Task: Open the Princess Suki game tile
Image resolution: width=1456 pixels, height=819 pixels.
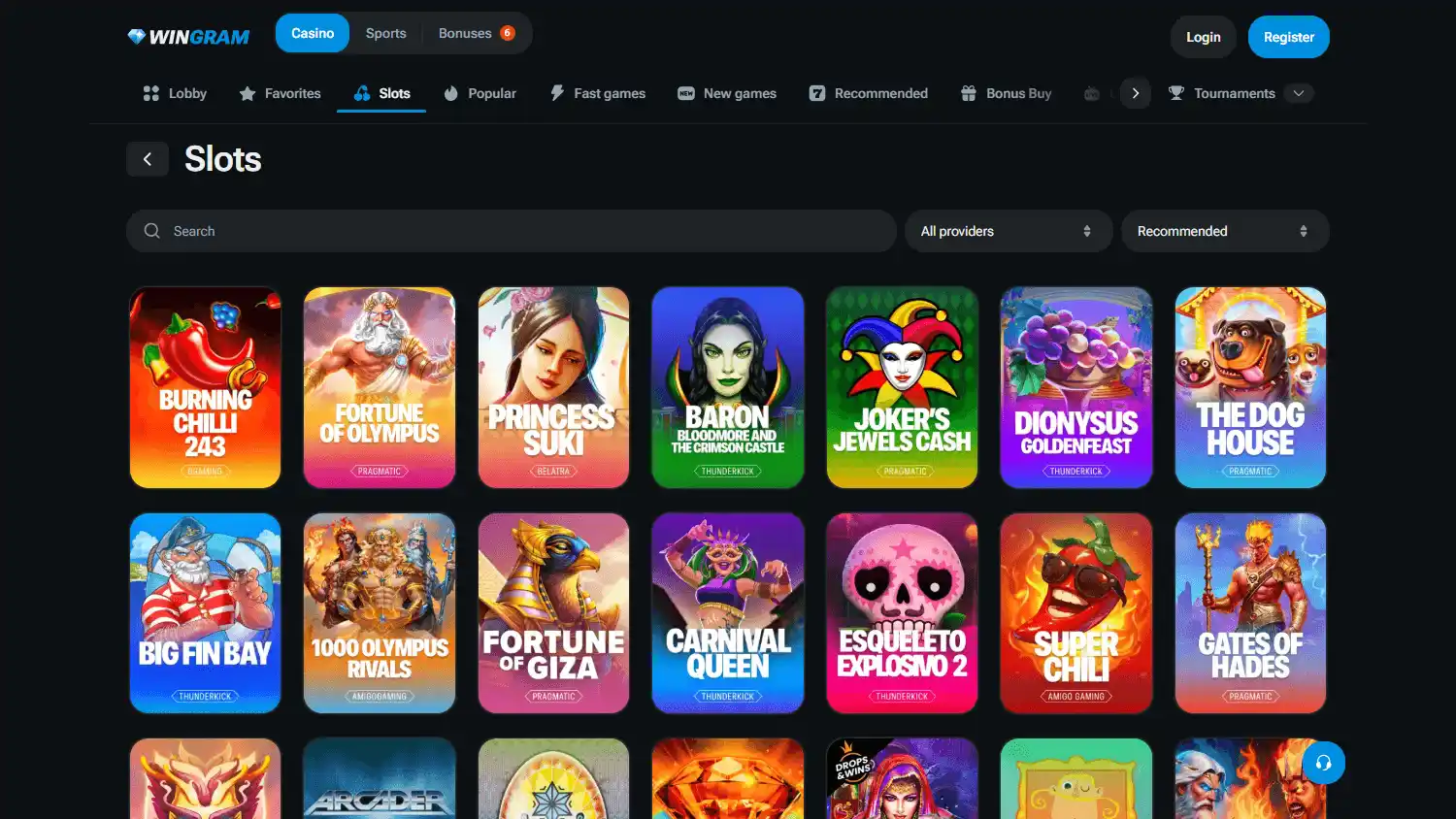Action: coord(553,387)
